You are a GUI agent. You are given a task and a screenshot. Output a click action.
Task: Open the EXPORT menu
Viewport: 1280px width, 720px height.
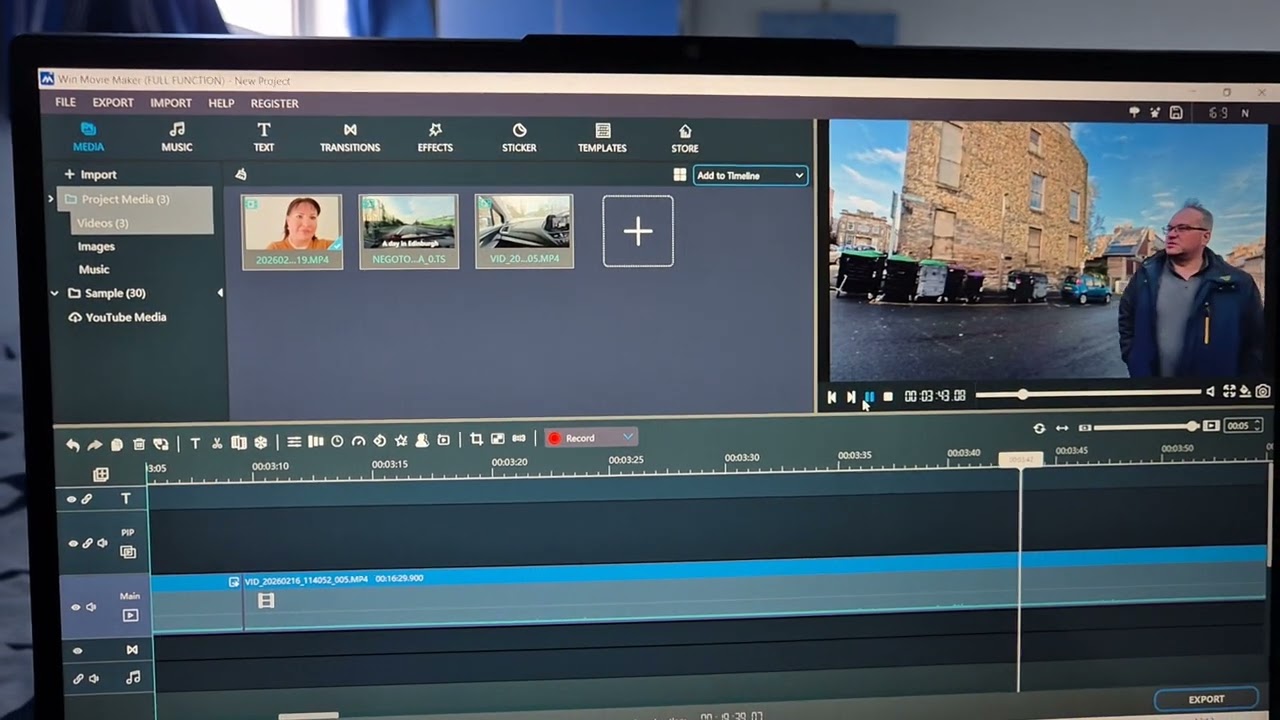[113, 103]
